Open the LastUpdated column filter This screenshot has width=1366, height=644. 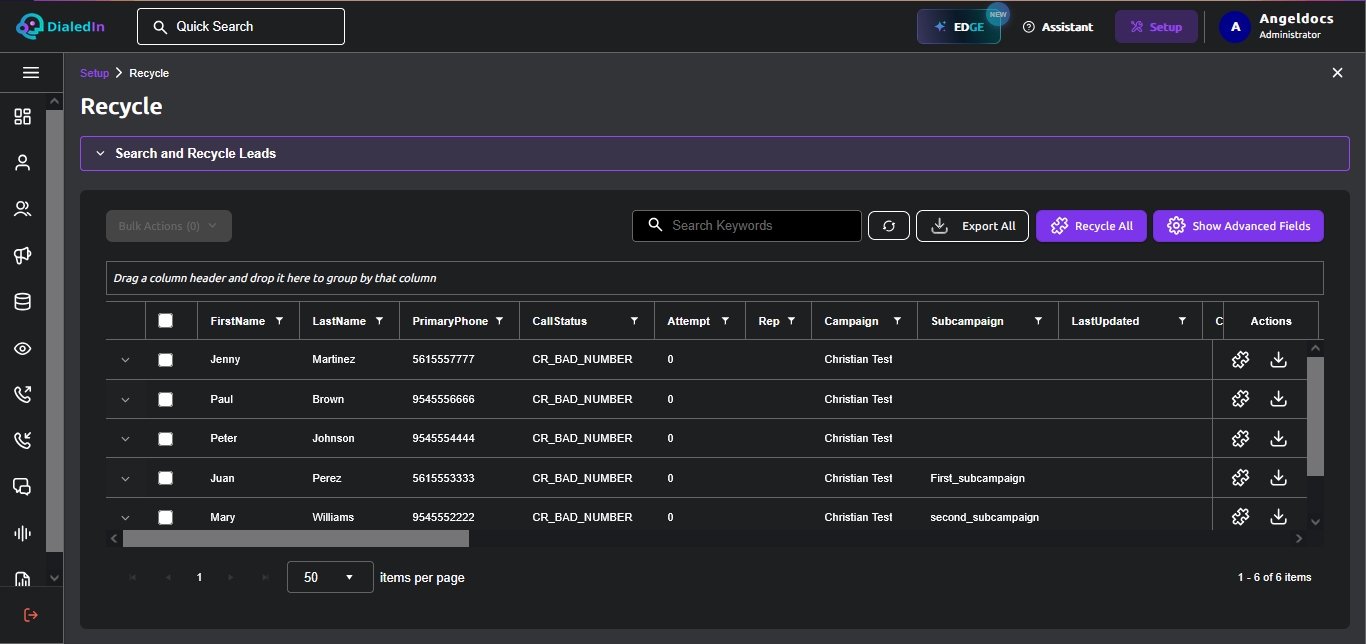click(x=1182, y=321)
